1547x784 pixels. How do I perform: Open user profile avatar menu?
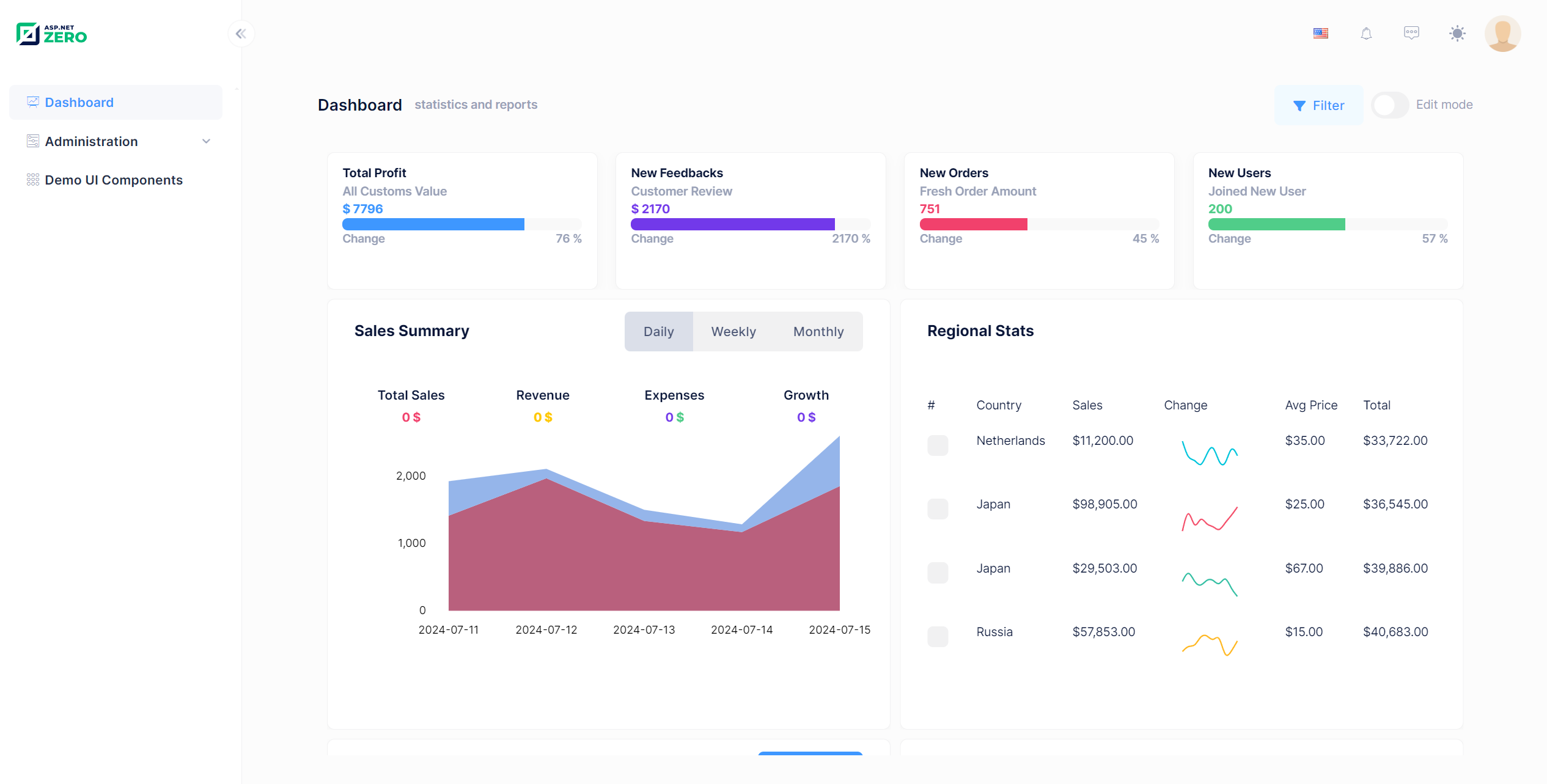pos(1502,34)
